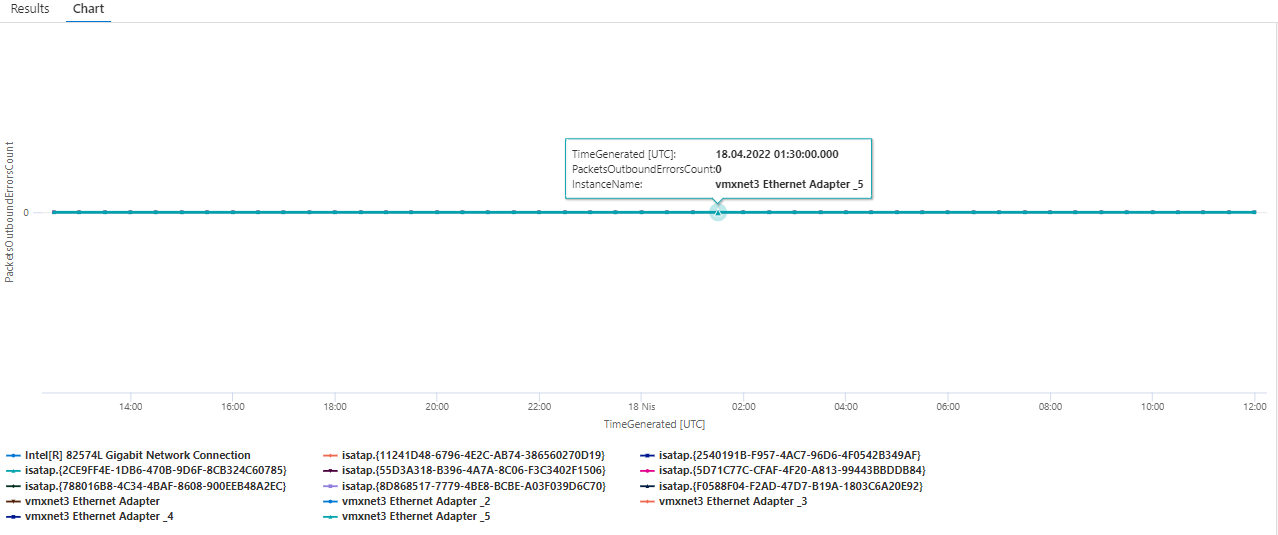Switch to the Results tab
The width and height of the screenshot is (1278, 535).
[x=30, y=9]
